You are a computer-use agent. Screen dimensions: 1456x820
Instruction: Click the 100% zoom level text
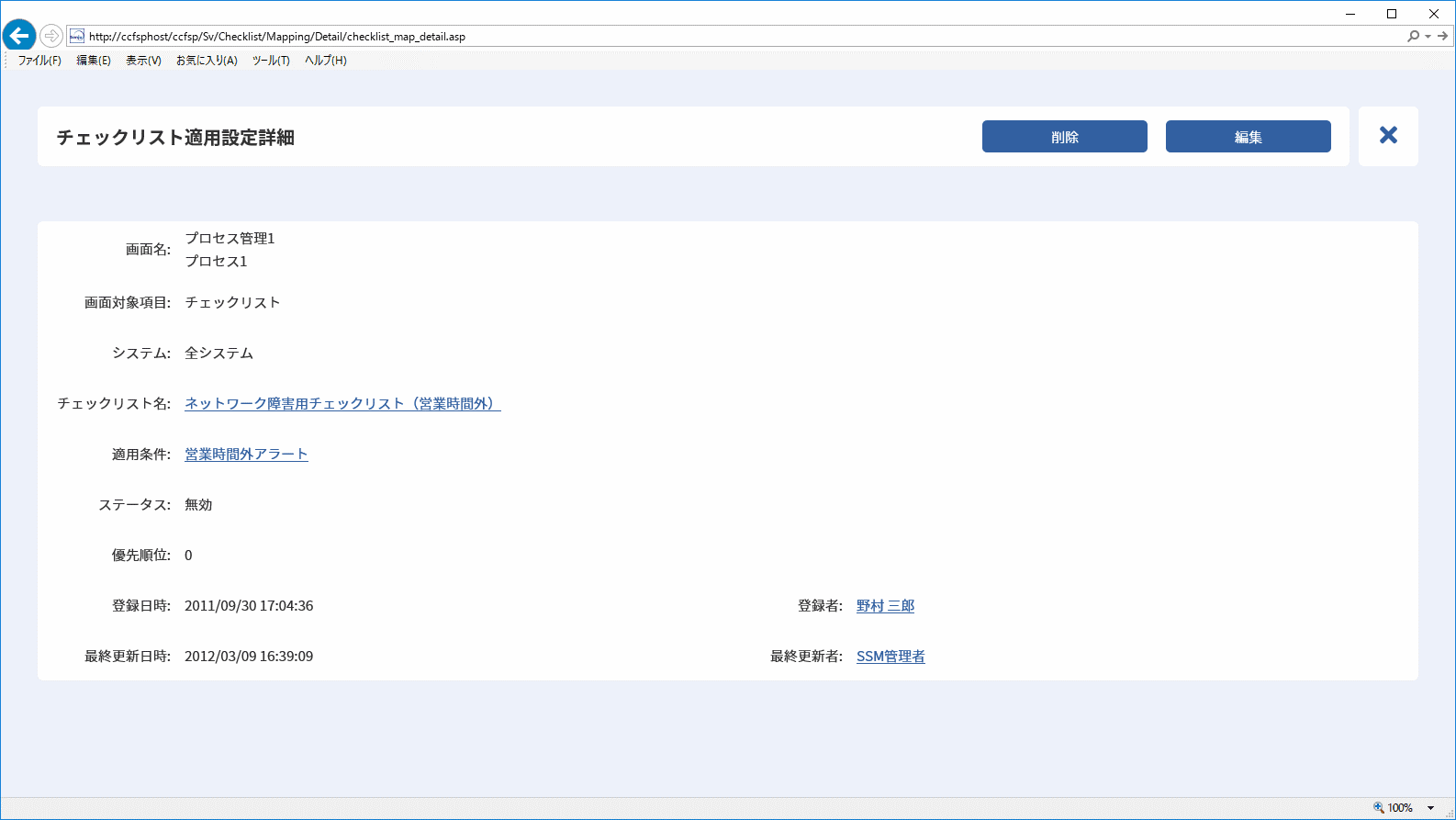(x=1400, y=808)
